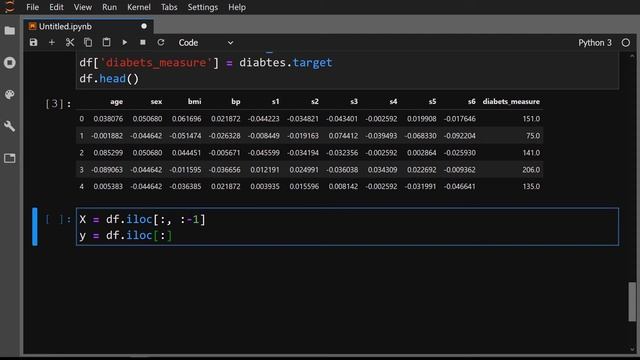This screenshot has height=360, width=640.
Task: Insert a new cell with the plus icon
Action: [51, 42]
